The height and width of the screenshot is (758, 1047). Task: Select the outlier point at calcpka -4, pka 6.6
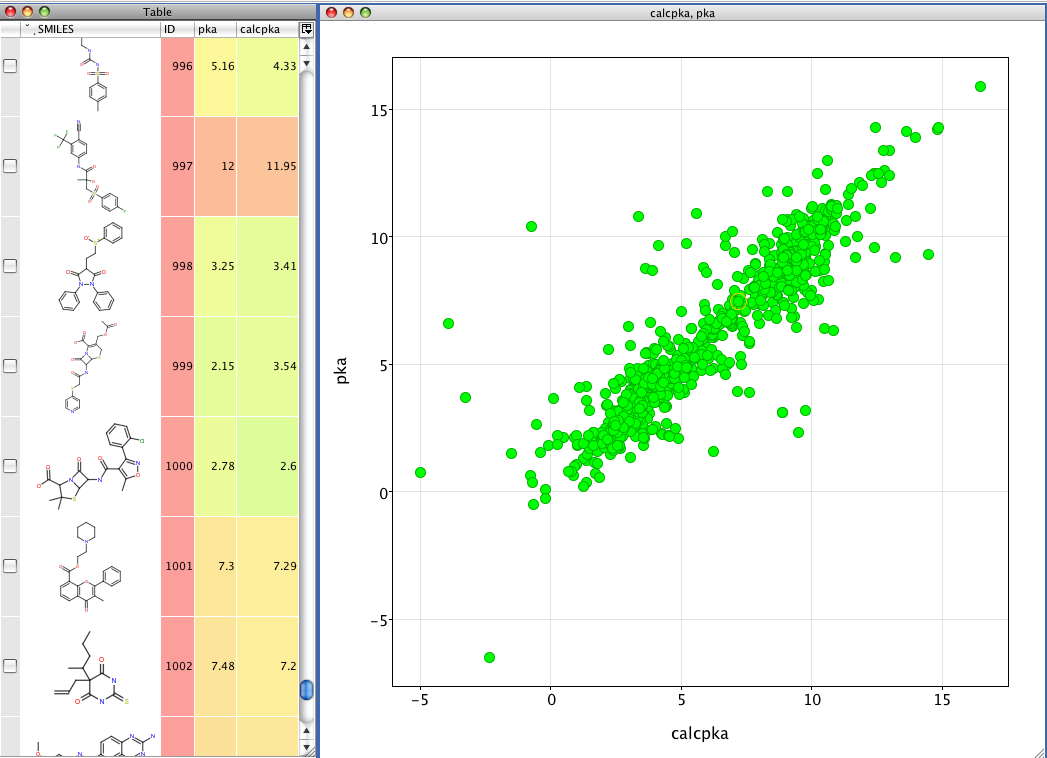point(448,323)
